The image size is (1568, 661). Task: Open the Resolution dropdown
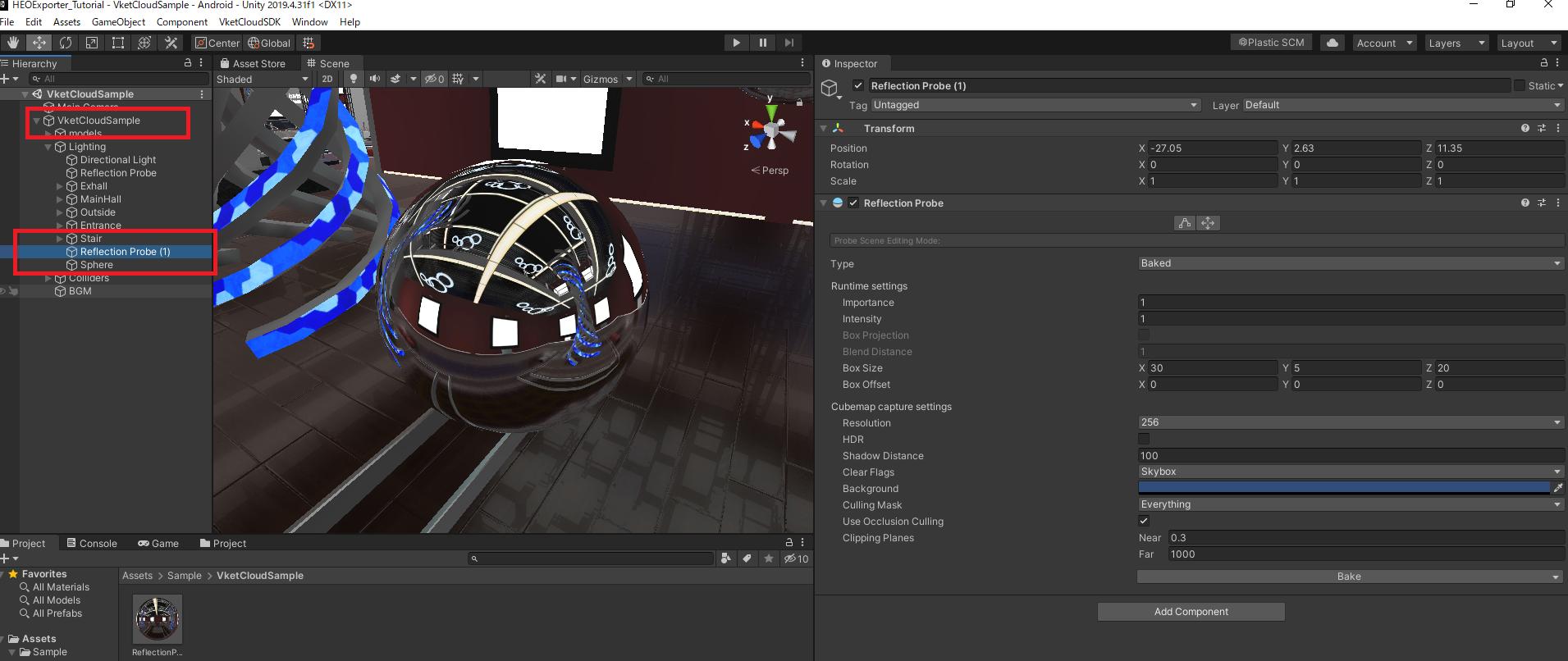(1350, 422)
